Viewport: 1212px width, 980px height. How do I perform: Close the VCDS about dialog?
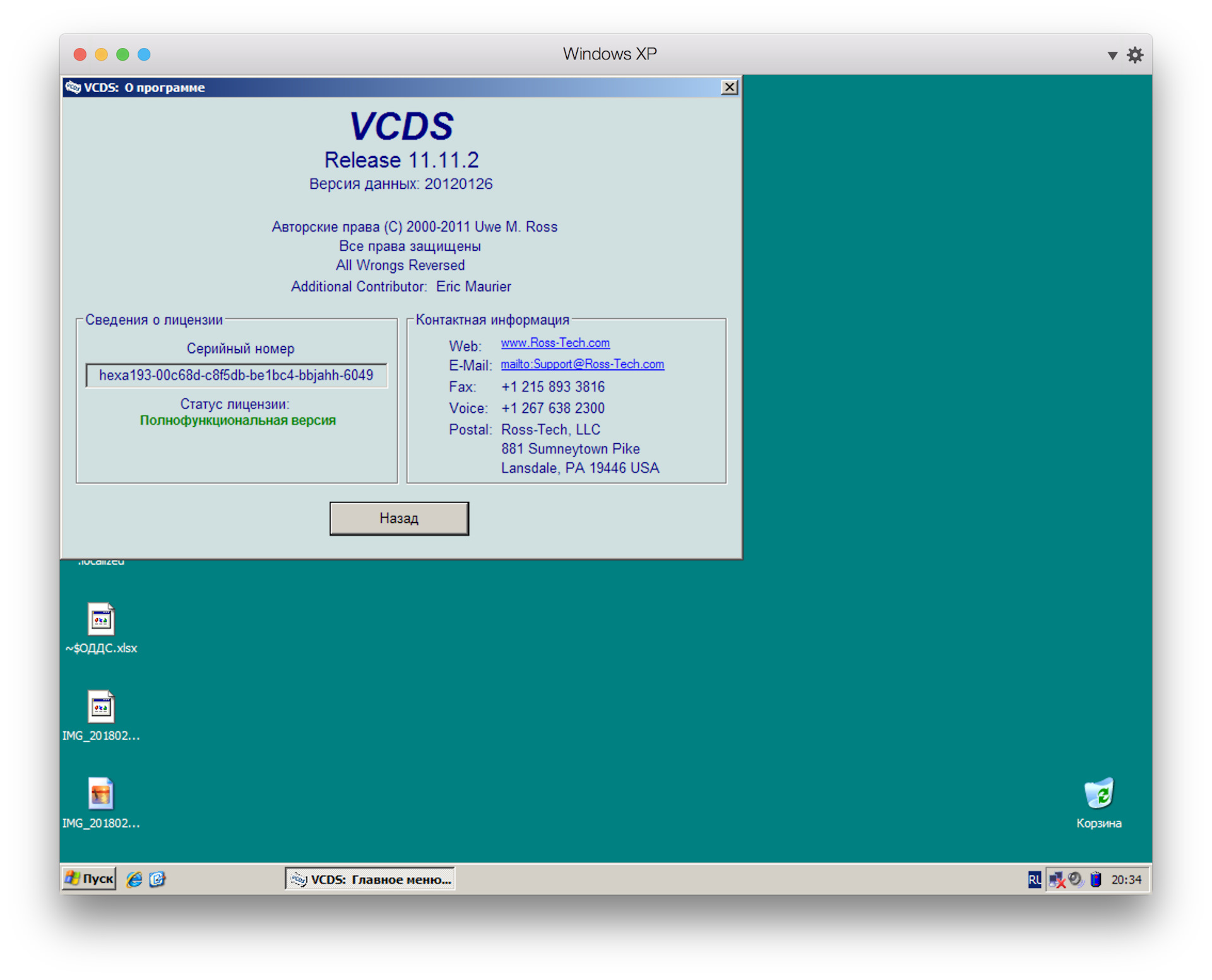(x=729, y=87)
